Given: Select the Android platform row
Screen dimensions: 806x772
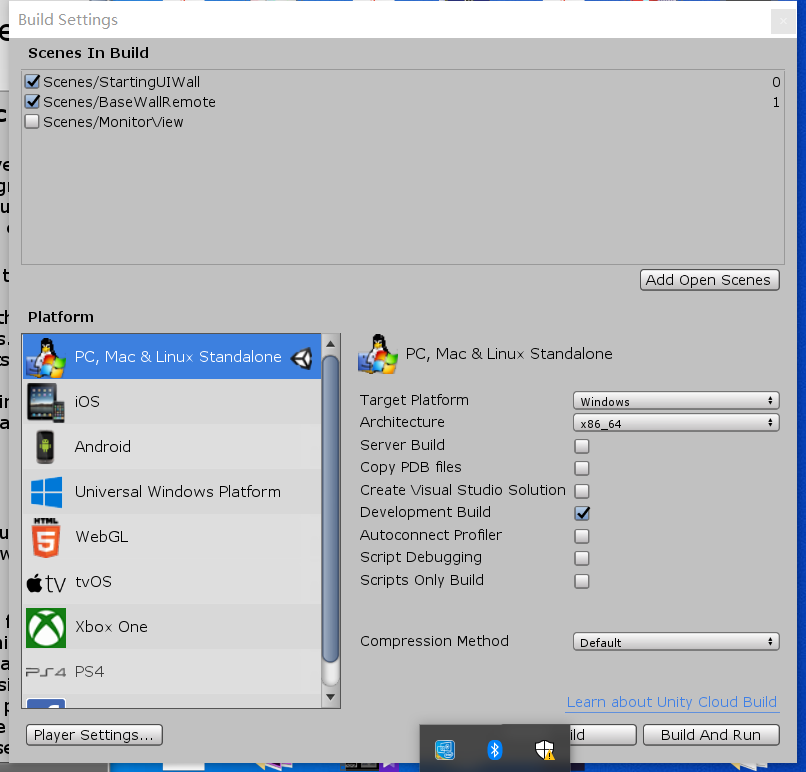Looking at the screenshot, I should [x=172, y=447].
